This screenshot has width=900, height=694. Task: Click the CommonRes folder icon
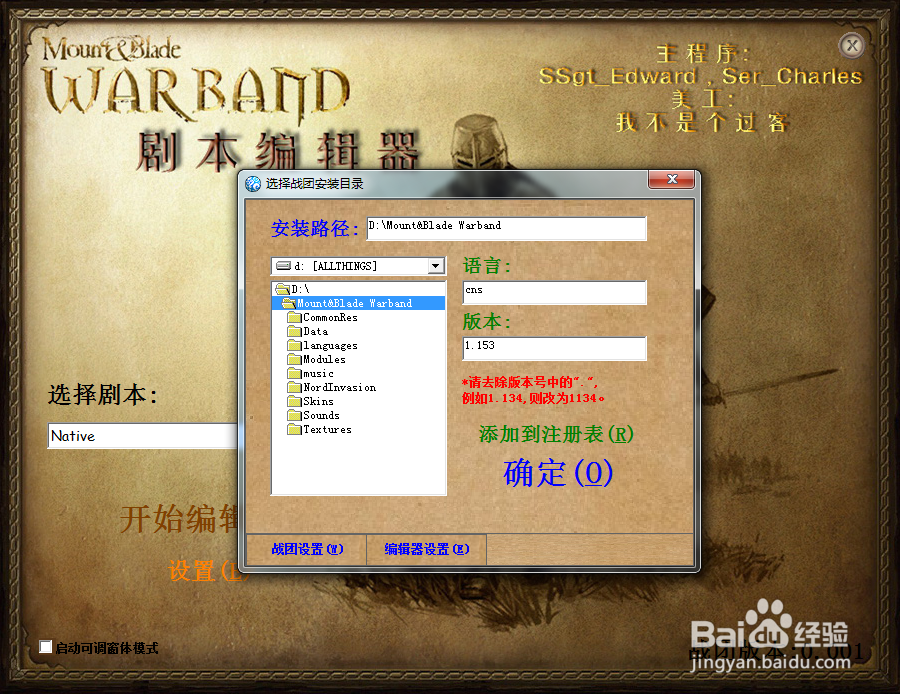pyautogui.click(x=294, y=317)
